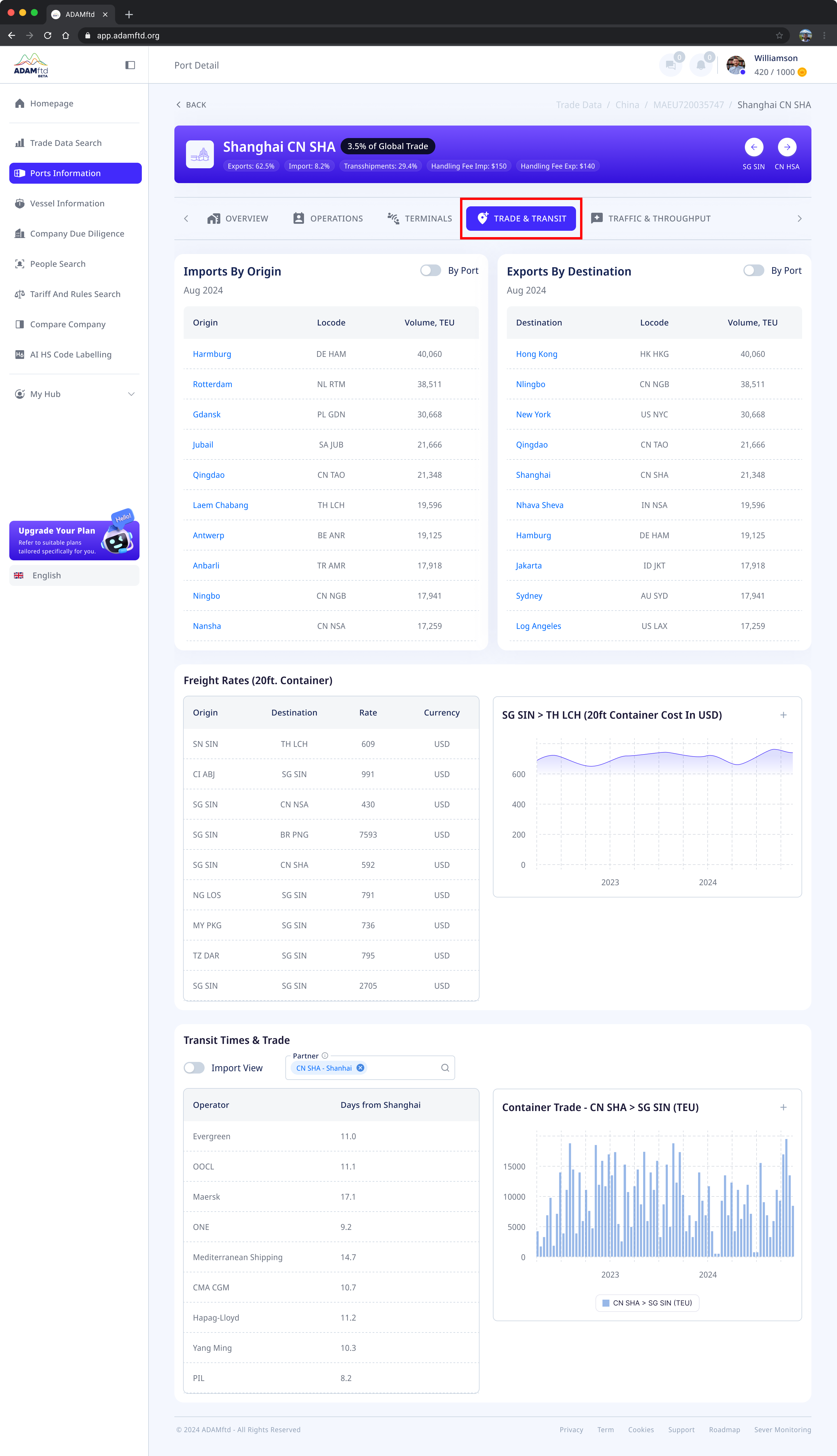Switch to the Overview tab
Viewport: 837px width, 1456px height.
pos(237,219)
